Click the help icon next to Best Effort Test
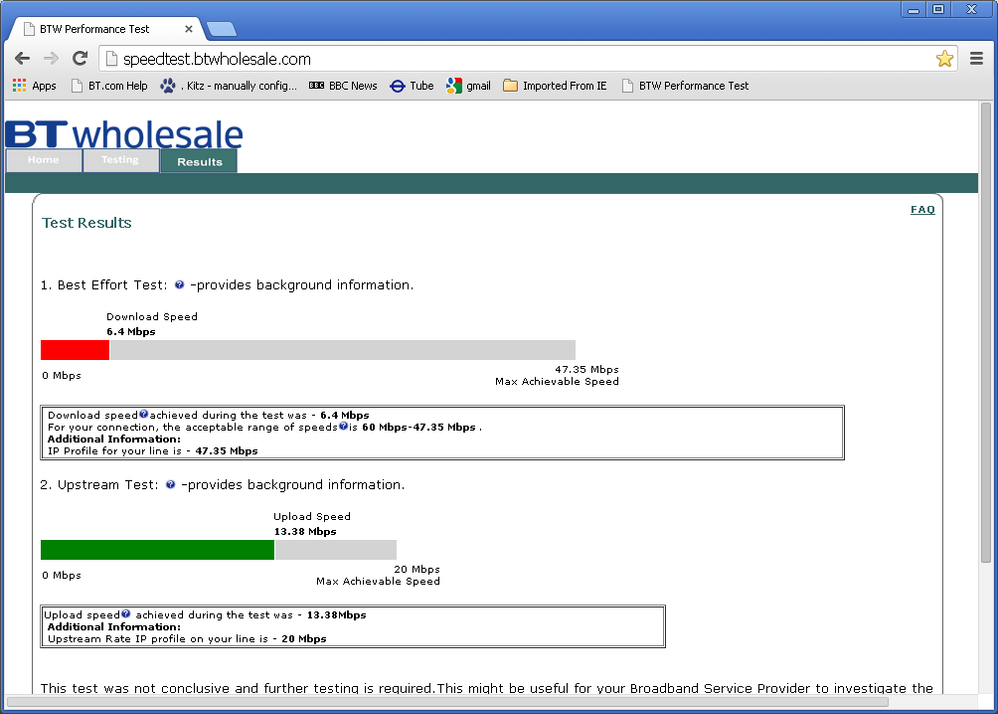The width and height of the screenshot is (998, 714). 179,284
